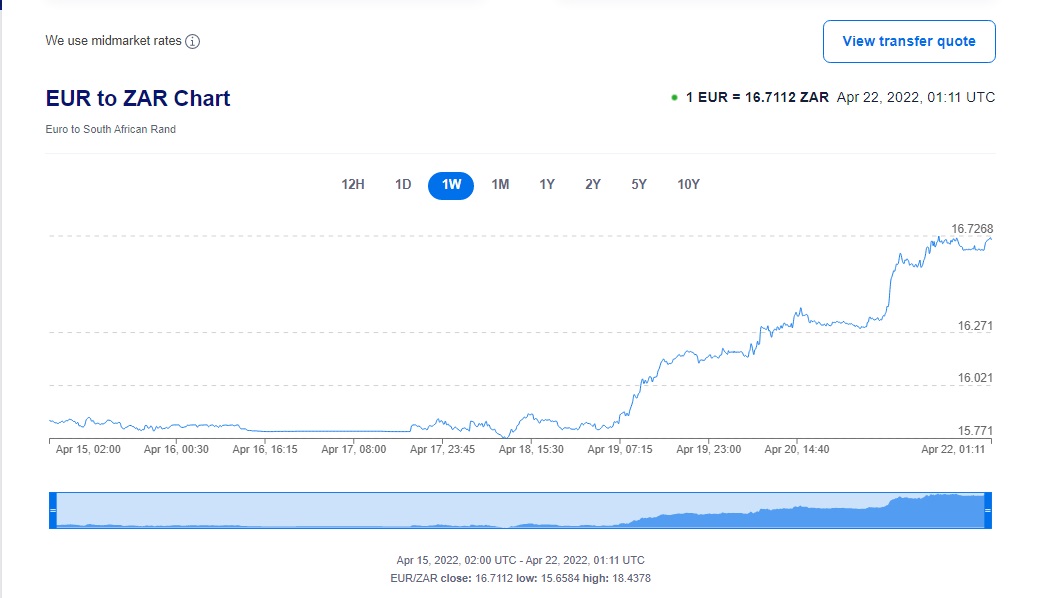
Task: Switch to the 1Y chart view
Action: point(547,185)
